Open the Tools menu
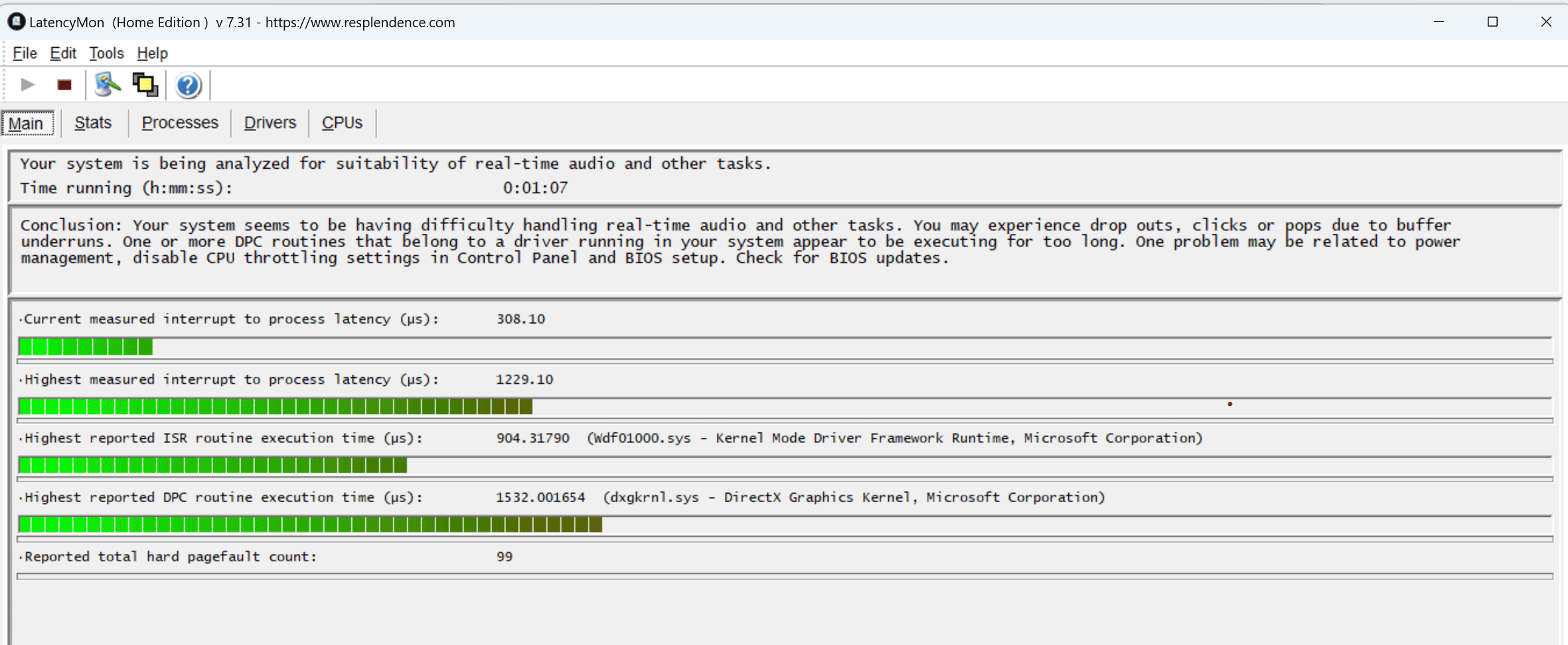Image resolution: width=1568 pixels, height=645 pixels. (106, 53)
